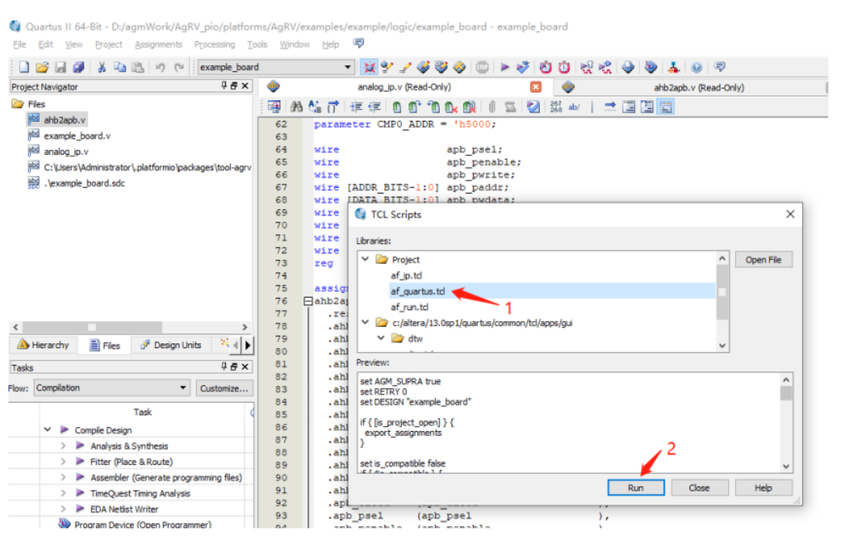Click Program Device (Open Programmer) task
Viewport: 859px width, 541px height.
[x=142, y=525]
